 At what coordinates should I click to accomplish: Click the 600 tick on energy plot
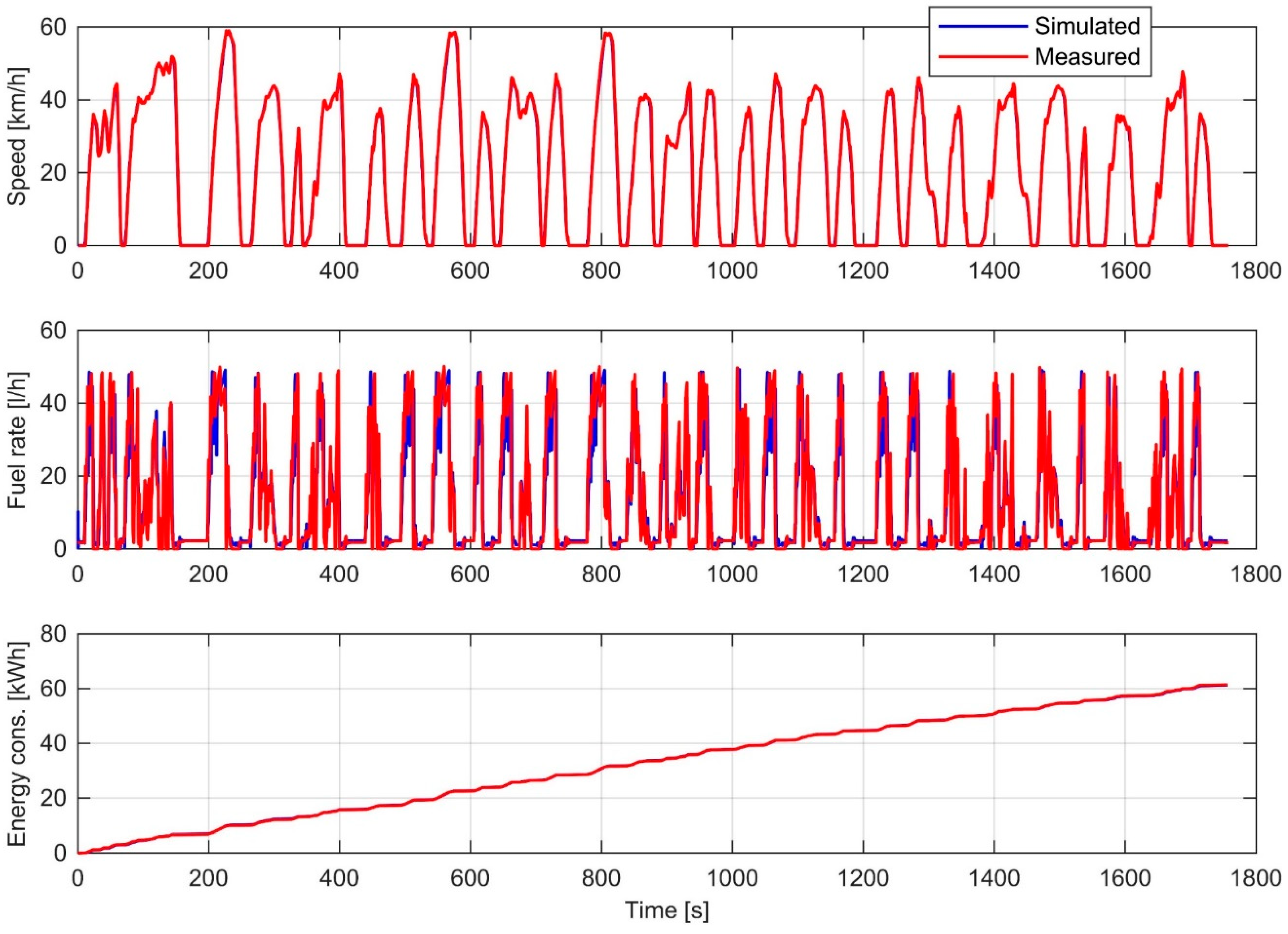[x=470, y=878]
